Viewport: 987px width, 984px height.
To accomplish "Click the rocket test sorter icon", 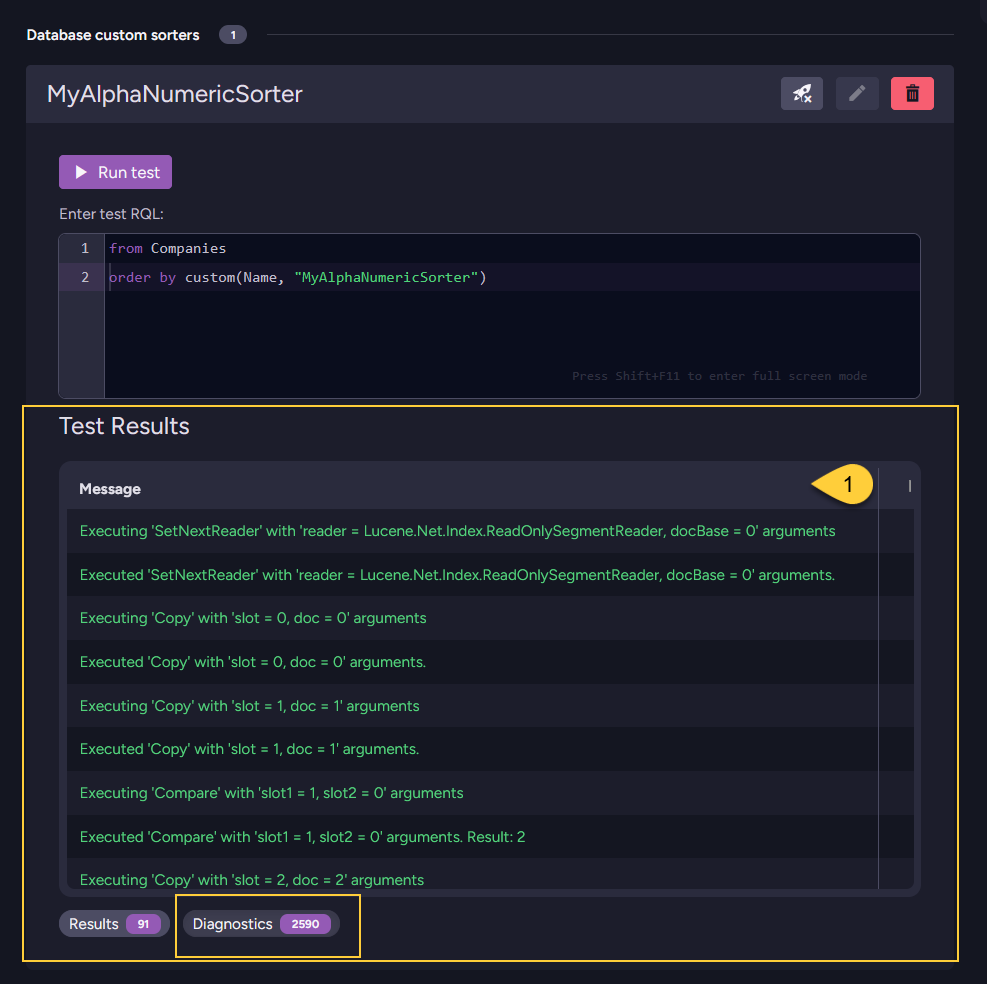I will (801, 94).
